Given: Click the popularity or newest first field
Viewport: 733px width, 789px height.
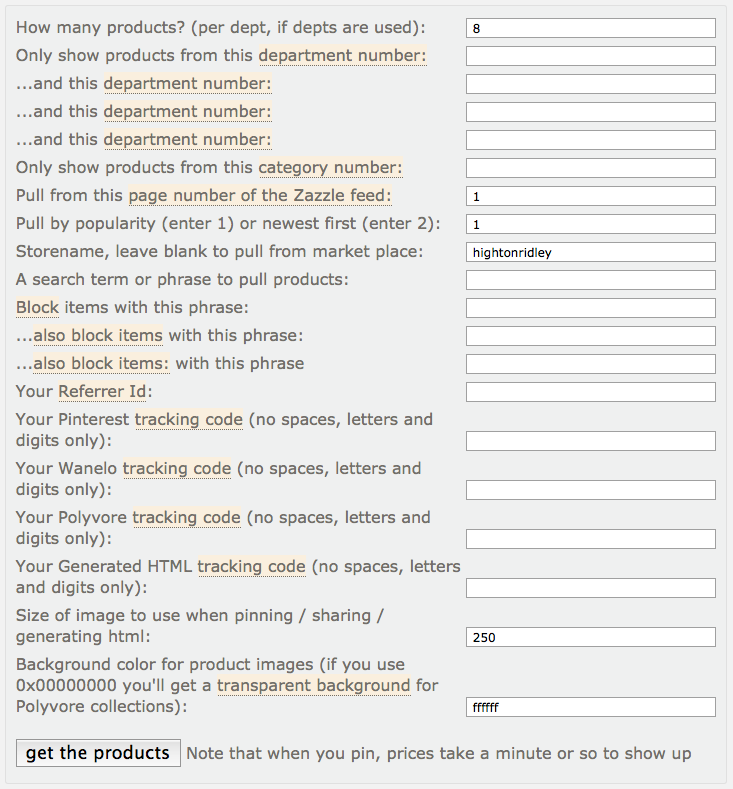Looking at the screenshot, I should [x=590, y=224].
